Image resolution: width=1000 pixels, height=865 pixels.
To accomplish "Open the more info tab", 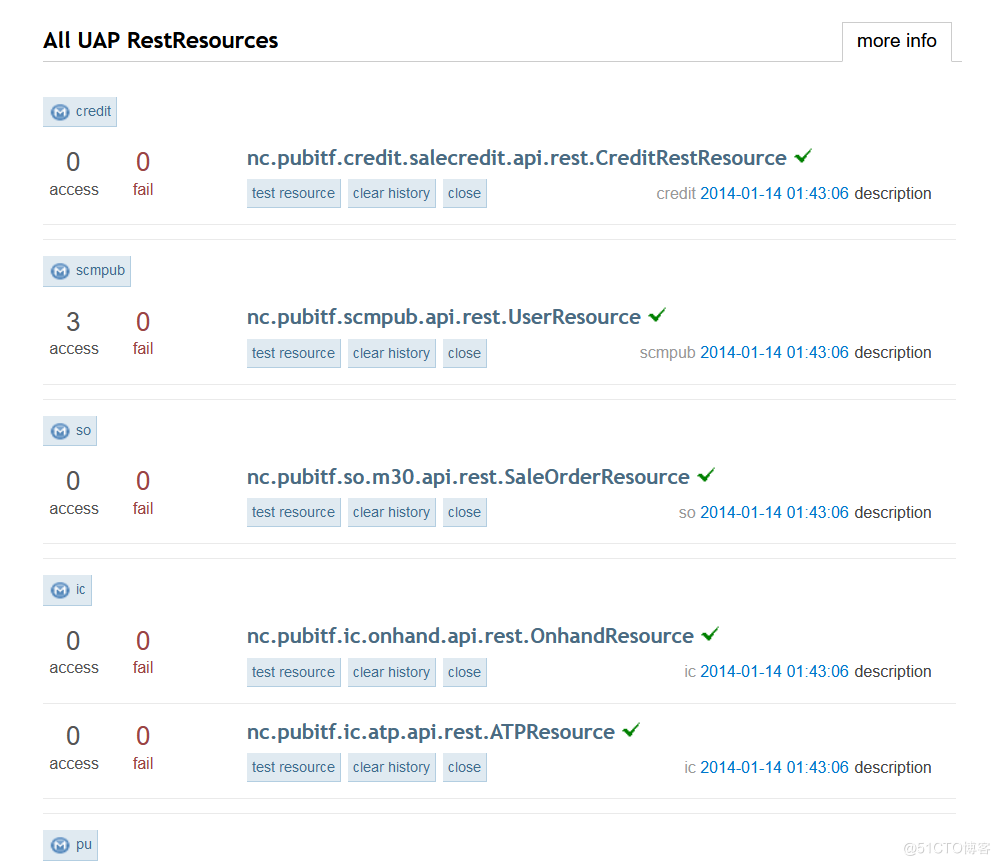I will click(x=896, y=41).
